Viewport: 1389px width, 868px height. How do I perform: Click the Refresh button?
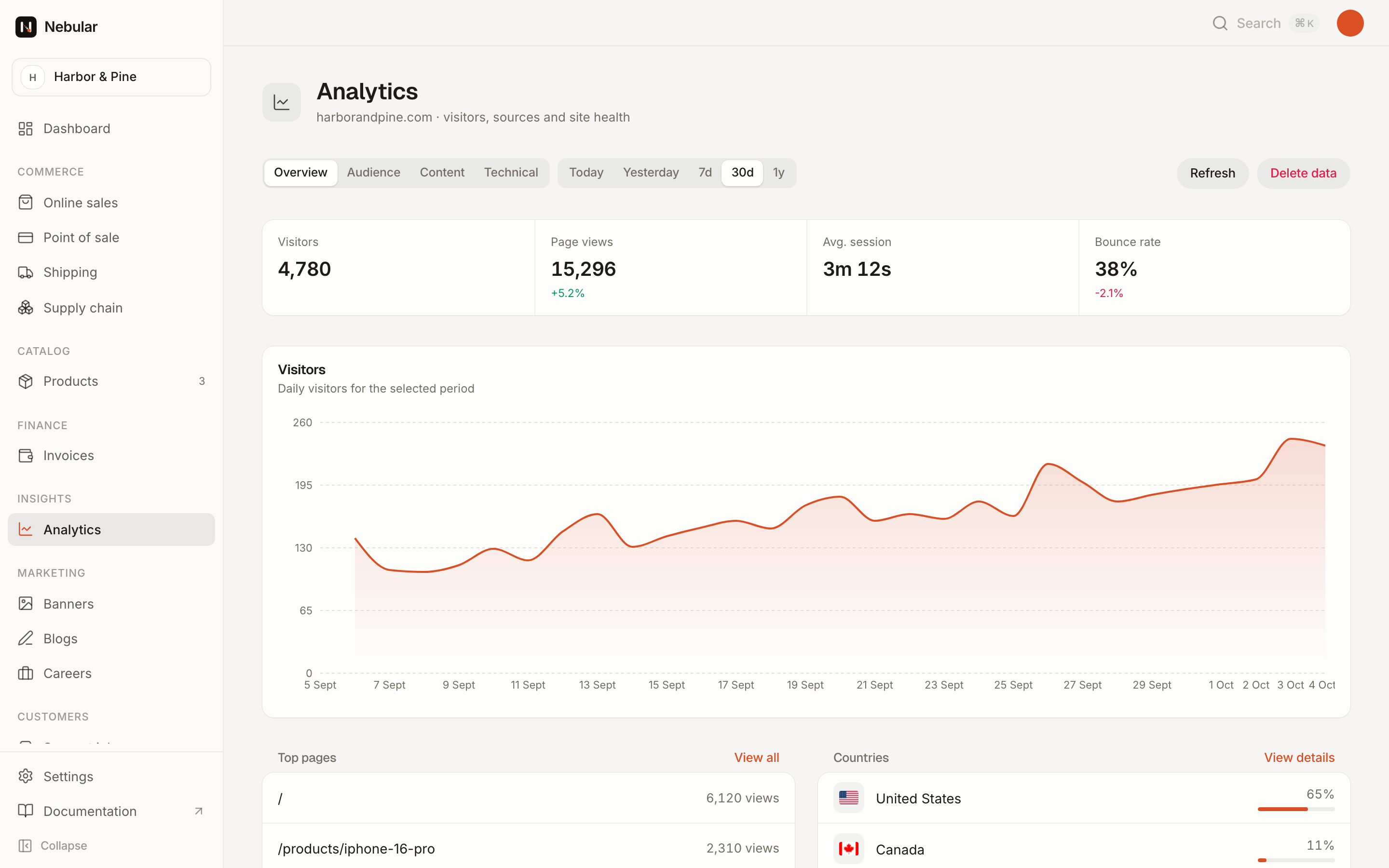pos(1212,174)
